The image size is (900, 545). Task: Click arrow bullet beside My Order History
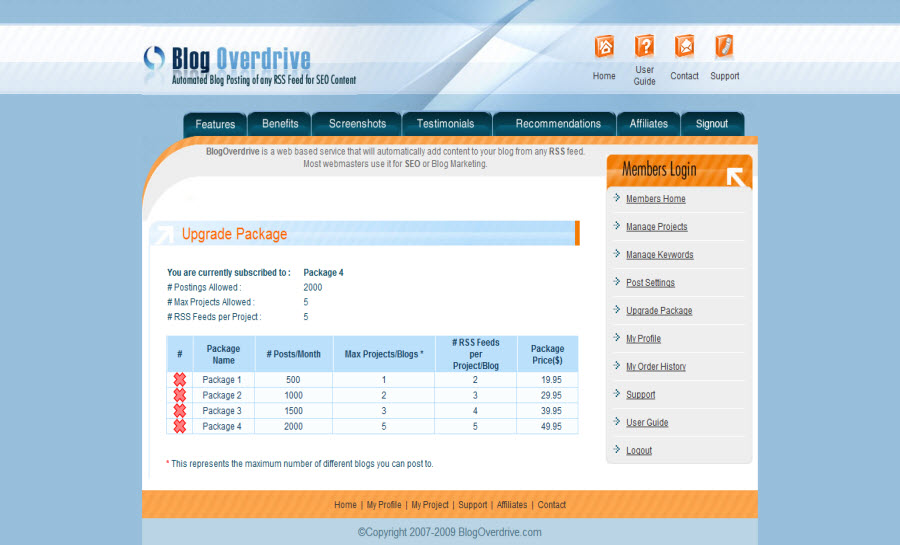pos(617,365)
